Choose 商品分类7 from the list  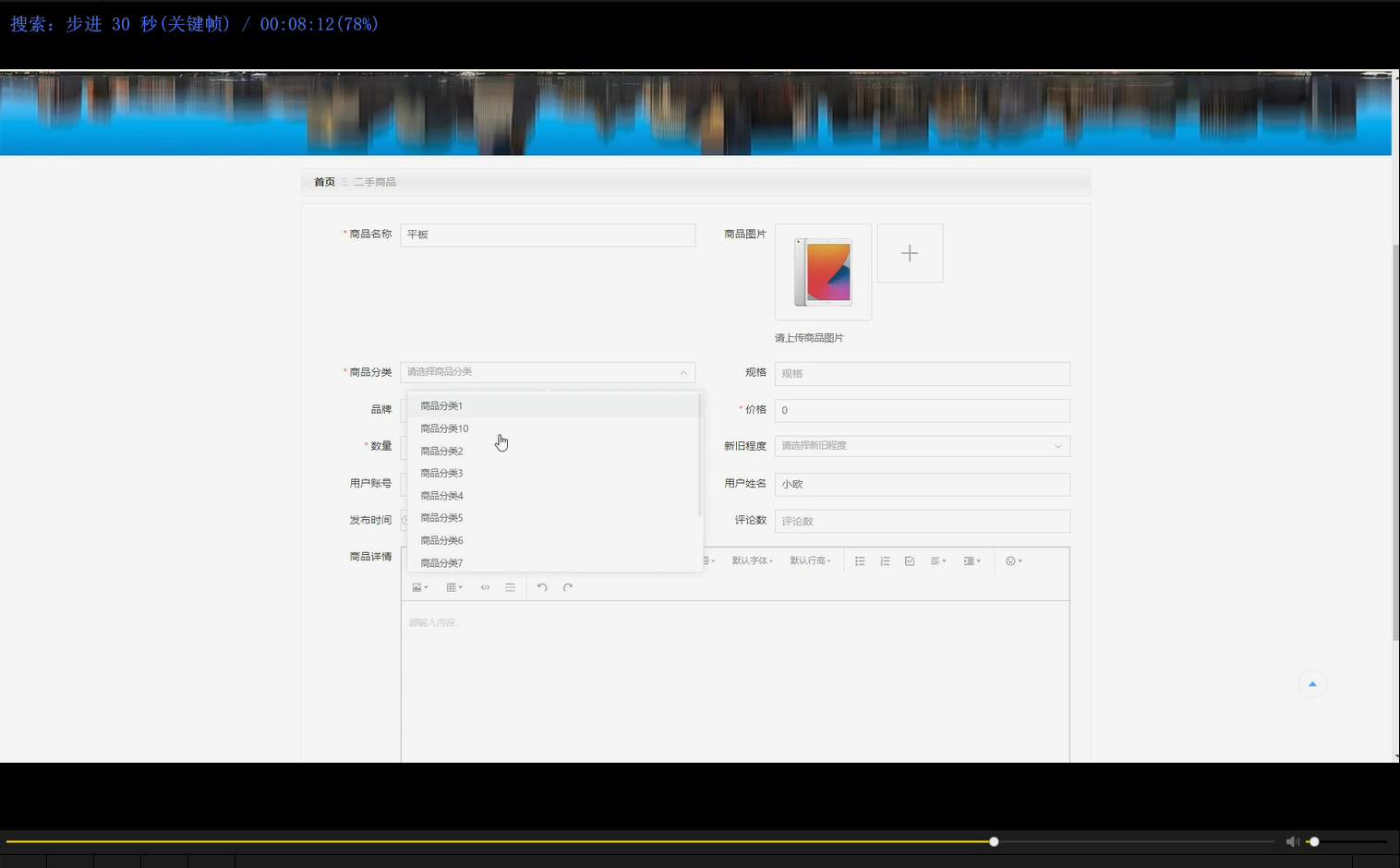pos(552,562)
